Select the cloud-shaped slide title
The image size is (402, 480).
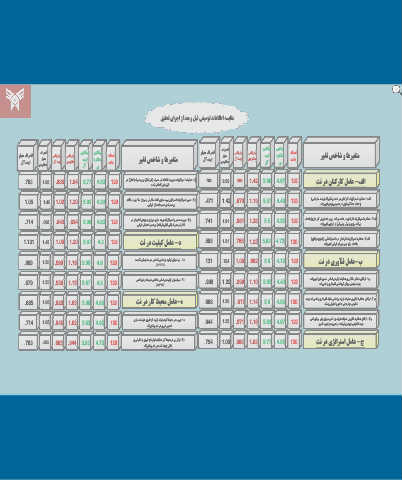click(197, 118)
